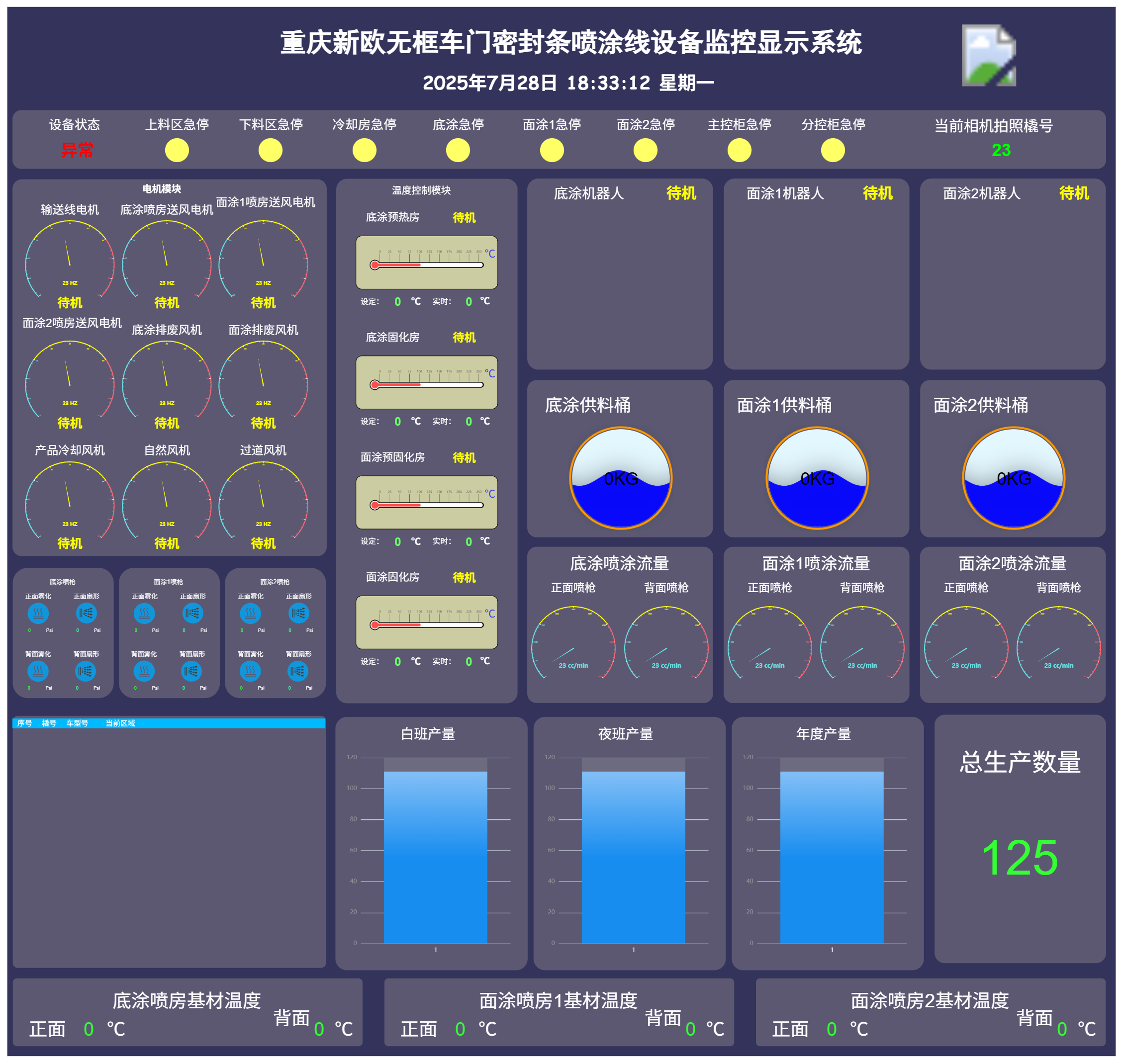Click 面涂1喷枪 背面雾化 icon
Image resolution: width=1124 pixels, height=1064 pixels.
coord(144,671)
